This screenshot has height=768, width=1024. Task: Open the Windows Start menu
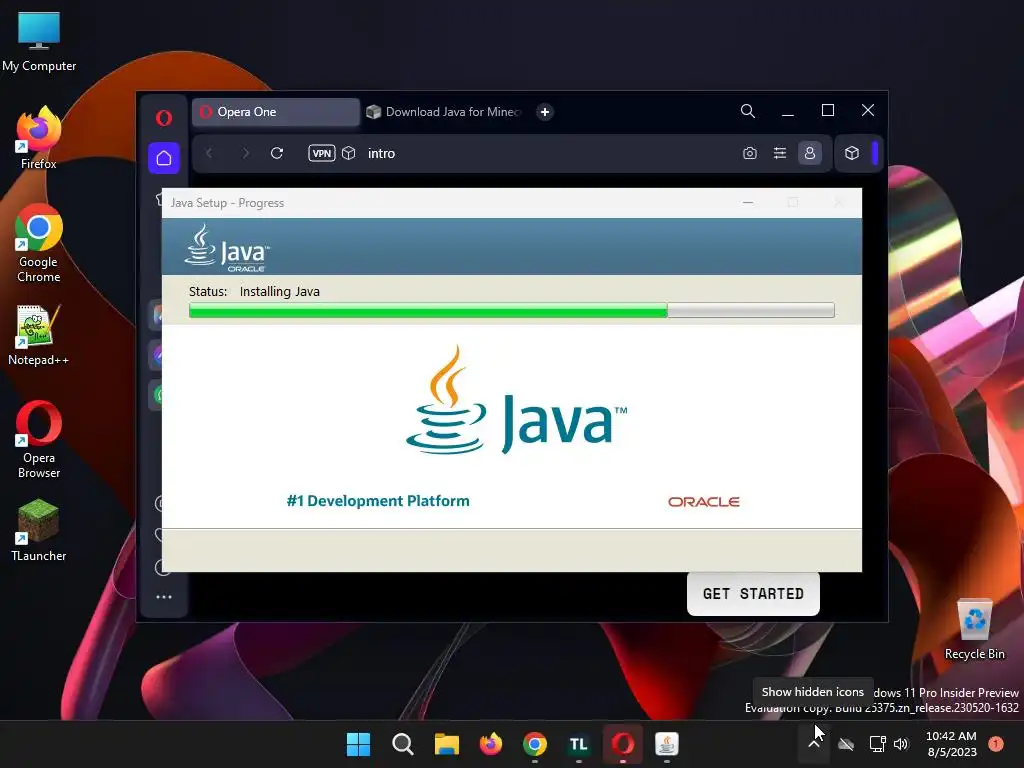coord(358,744)
